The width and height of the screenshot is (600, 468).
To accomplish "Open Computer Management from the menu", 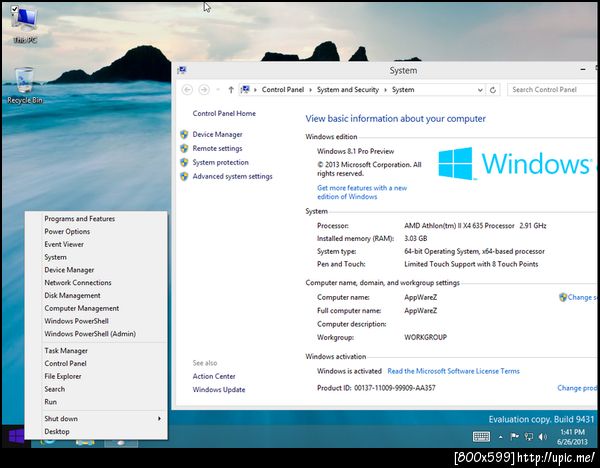I will click(x=96, y=308).
